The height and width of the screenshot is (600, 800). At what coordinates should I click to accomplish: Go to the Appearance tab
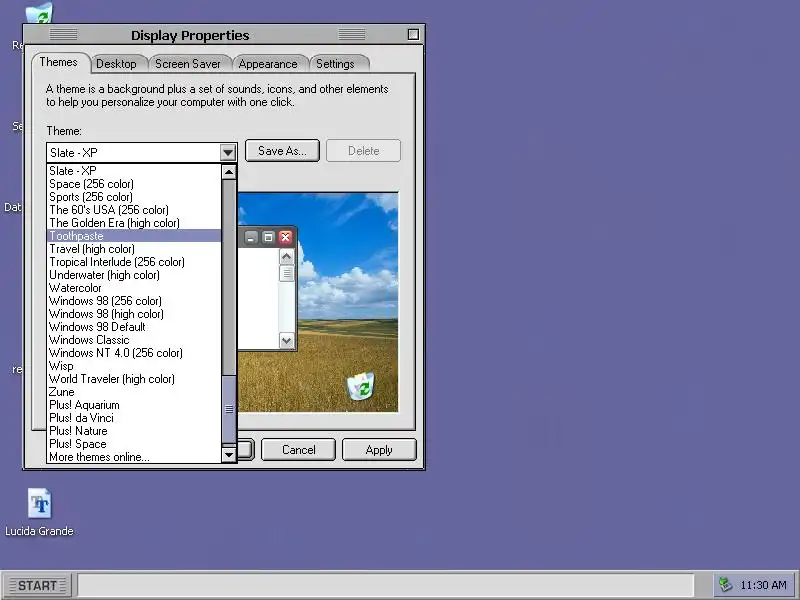268,64
